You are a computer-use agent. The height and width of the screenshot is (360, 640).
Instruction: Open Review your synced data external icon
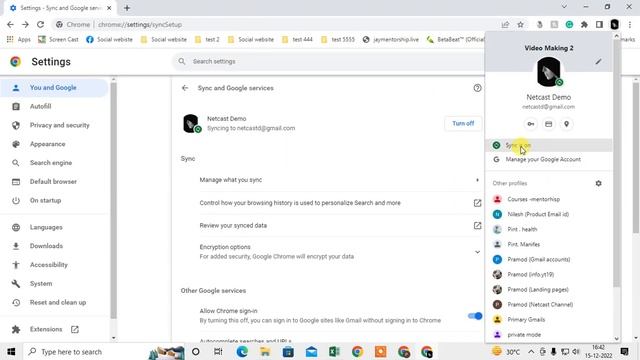point(477,226)
